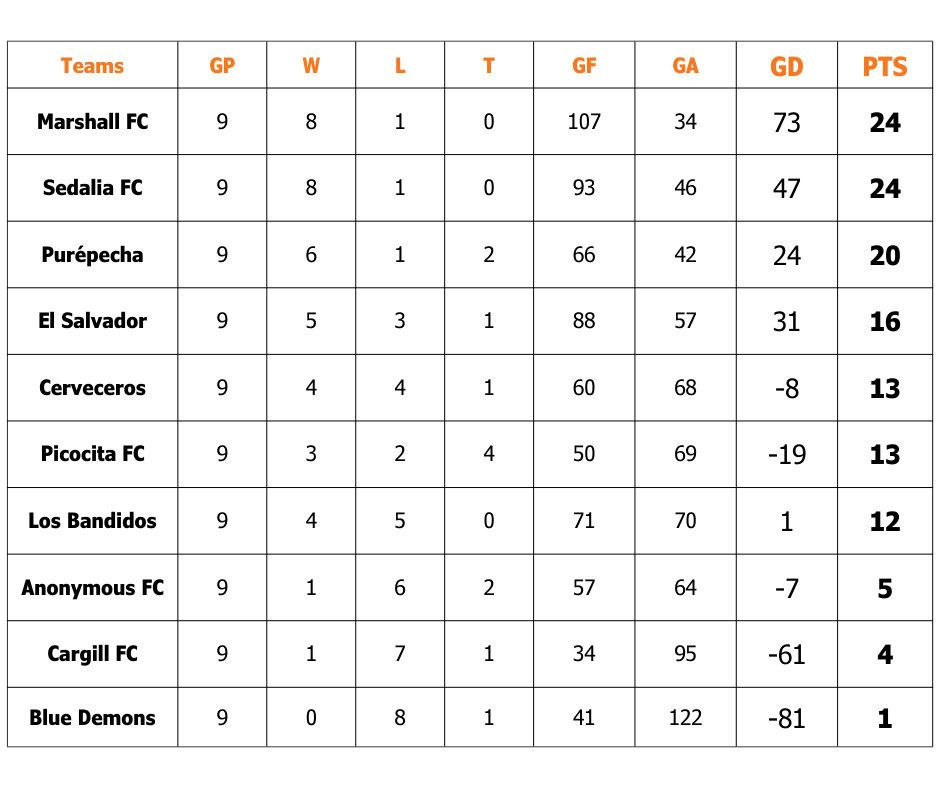Click the GP column header
This screenshot has height=788, width=940.
222,66
